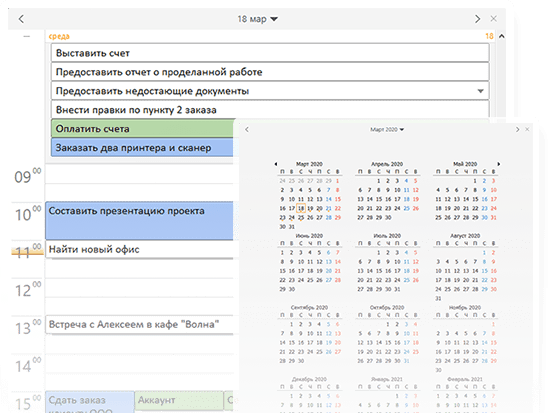Select 18 in Март 2020 mini calendar

click(x=301, y=208)
